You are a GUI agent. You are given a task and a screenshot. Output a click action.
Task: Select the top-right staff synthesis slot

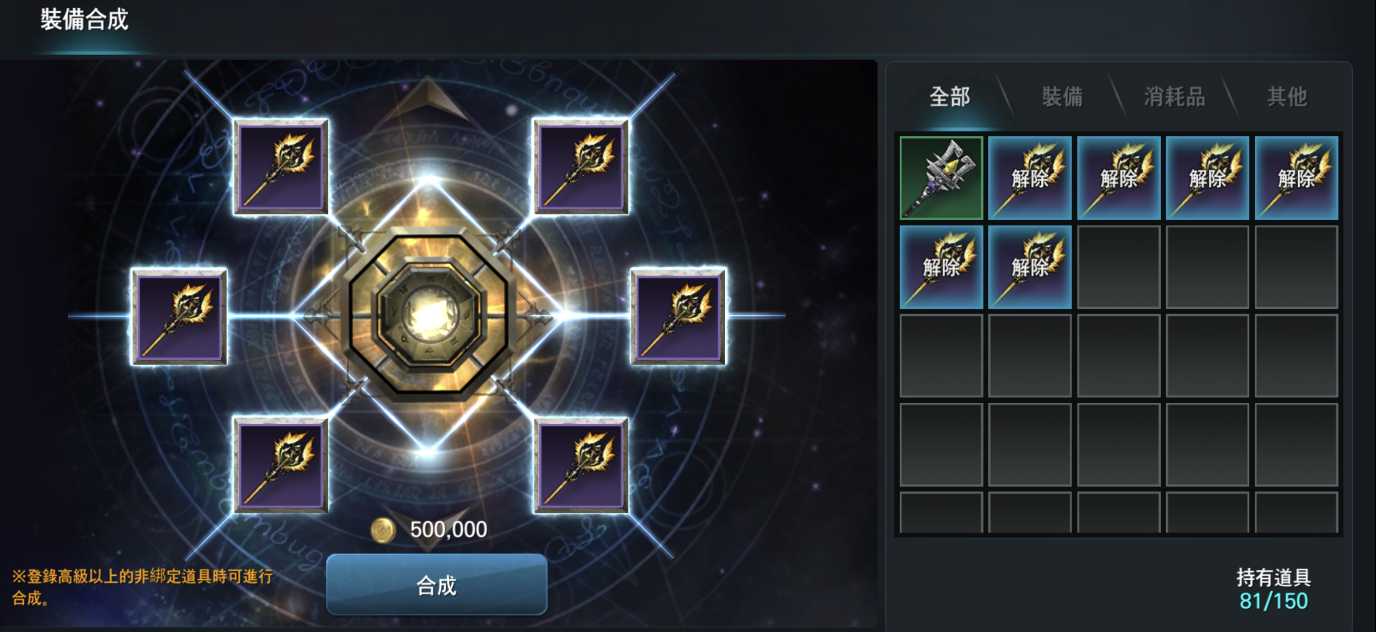[x=580, y=167]
